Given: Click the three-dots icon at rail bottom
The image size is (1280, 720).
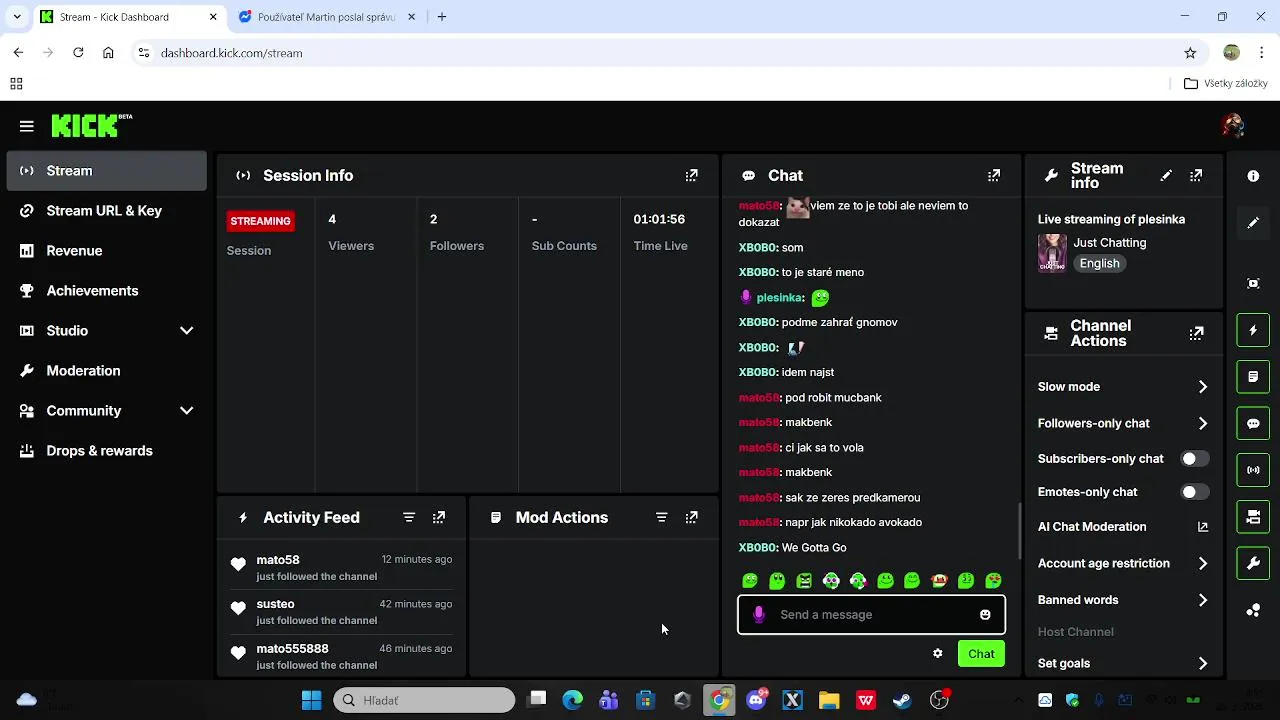Looking at the screenshot, I should (1253, 611).
